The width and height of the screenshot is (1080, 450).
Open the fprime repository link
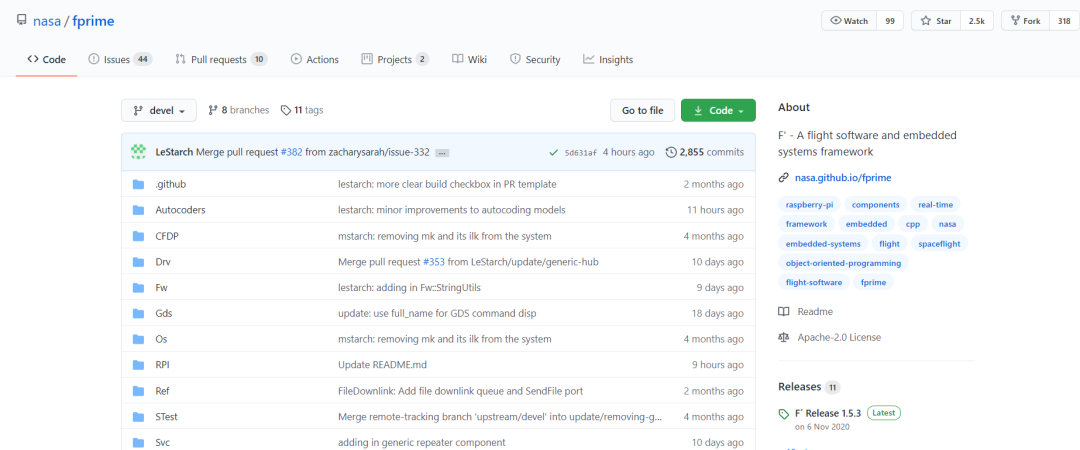tap(93, 21)
